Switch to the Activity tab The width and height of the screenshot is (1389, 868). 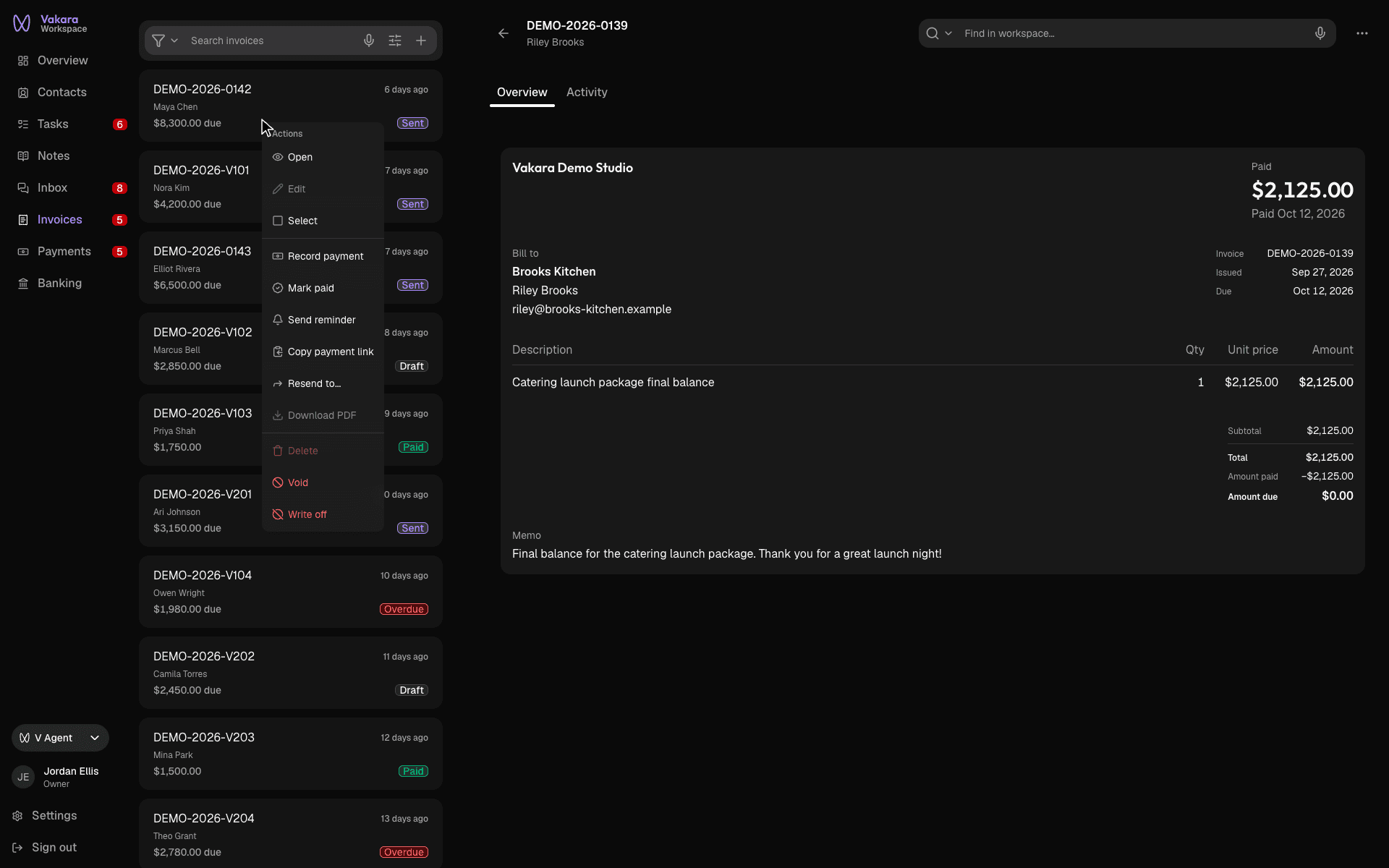point(587,93)
